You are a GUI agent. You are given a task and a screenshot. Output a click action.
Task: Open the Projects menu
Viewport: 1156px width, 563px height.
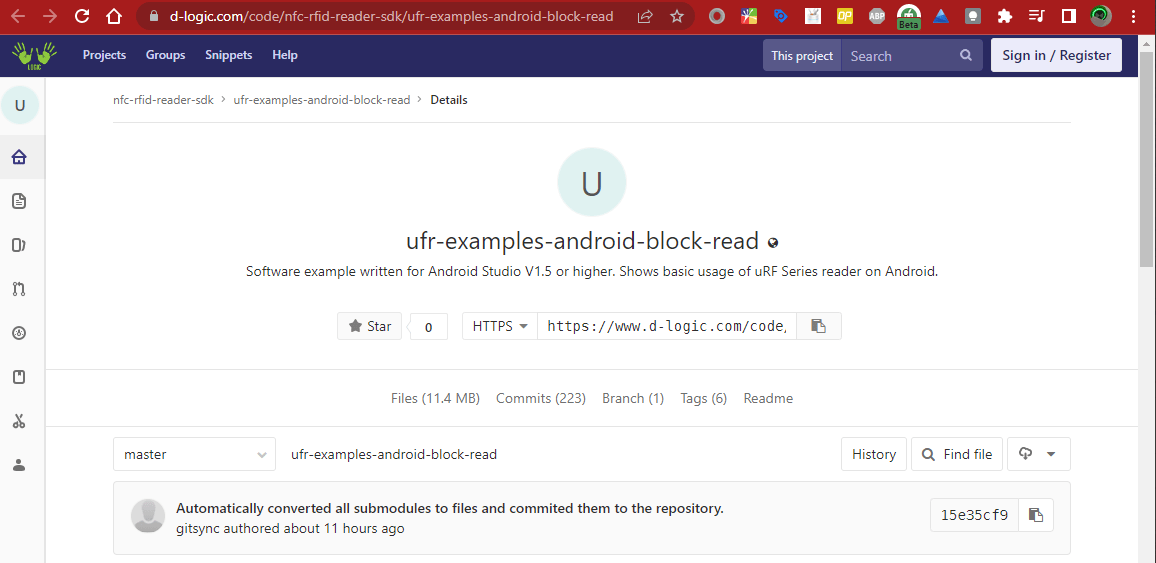pyautogui.click(x=104, y=55)
